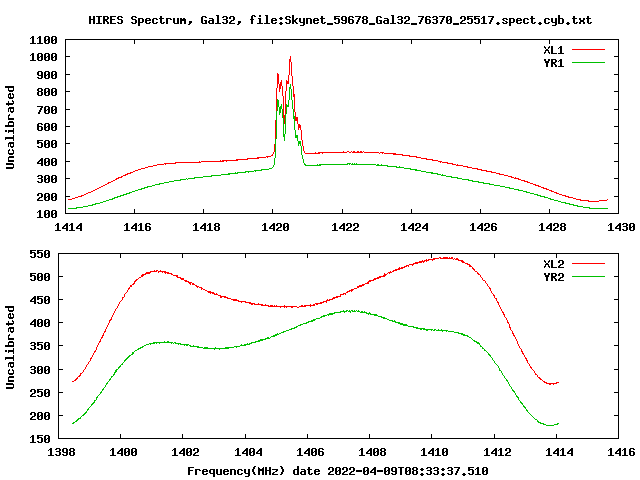Click the red XL1 legend line sample
This screenshot has width=640, height=480.
[588, 50]
